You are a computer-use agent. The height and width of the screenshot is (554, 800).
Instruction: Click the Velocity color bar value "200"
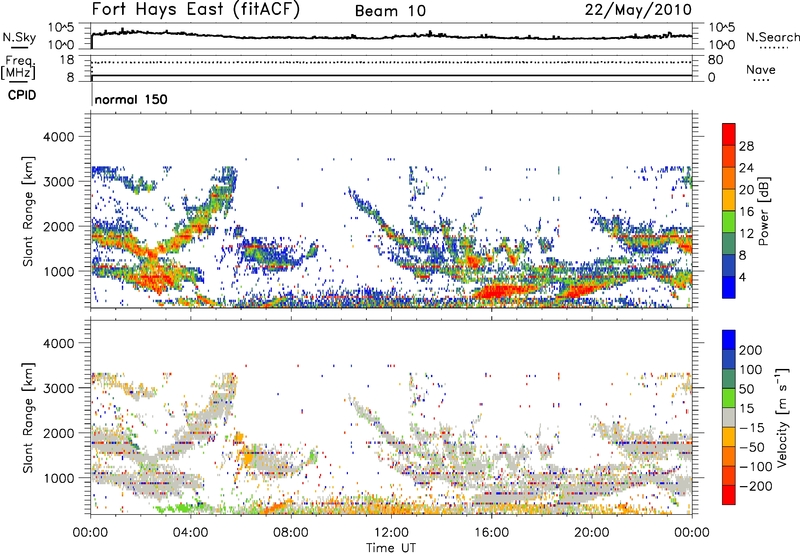point(751,350)
